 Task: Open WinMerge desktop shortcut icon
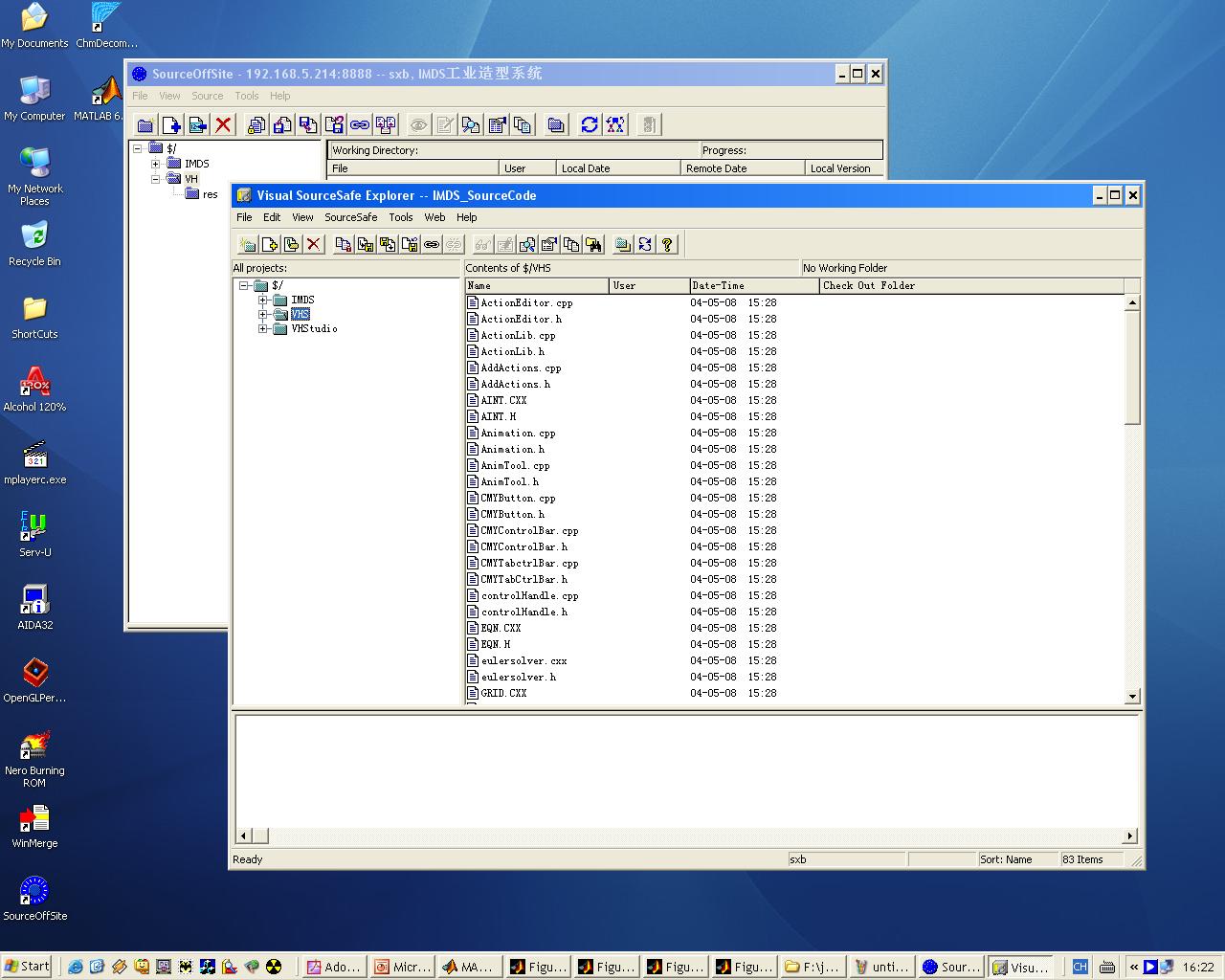point(34,826)
